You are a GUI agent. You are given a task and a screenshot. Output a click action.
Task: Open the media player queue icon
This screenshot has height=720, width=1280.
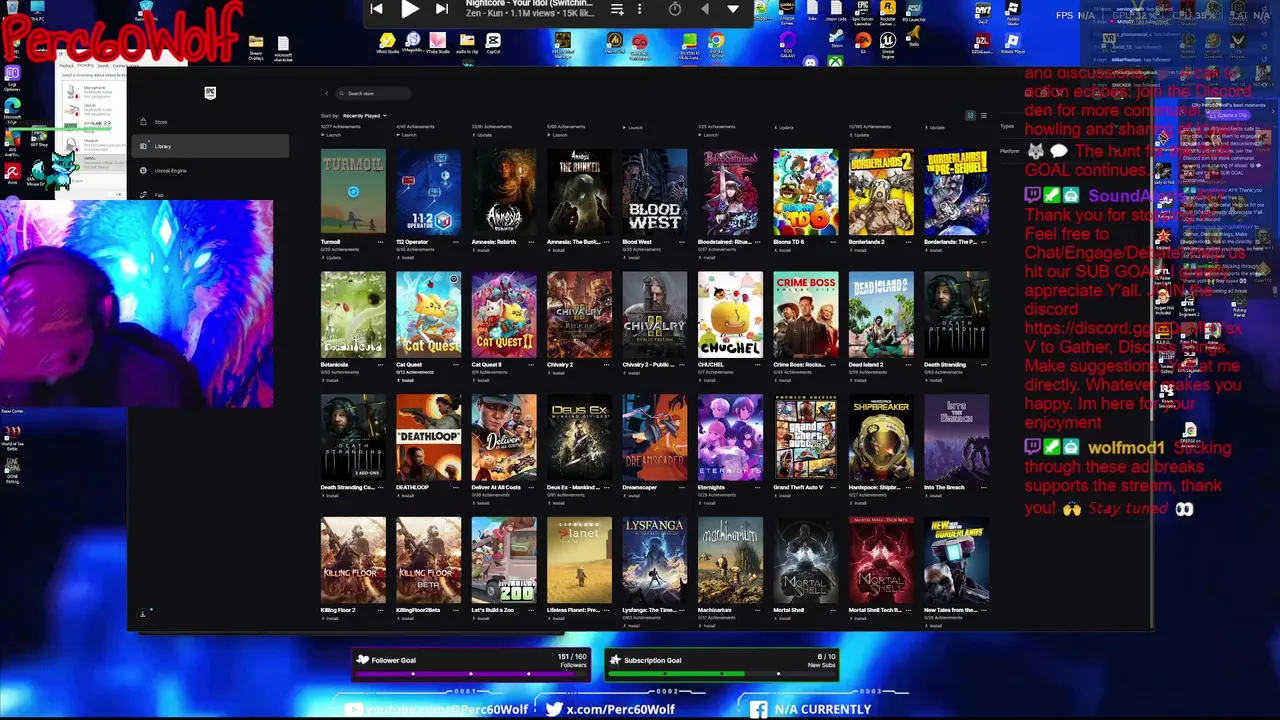(617, 9)
